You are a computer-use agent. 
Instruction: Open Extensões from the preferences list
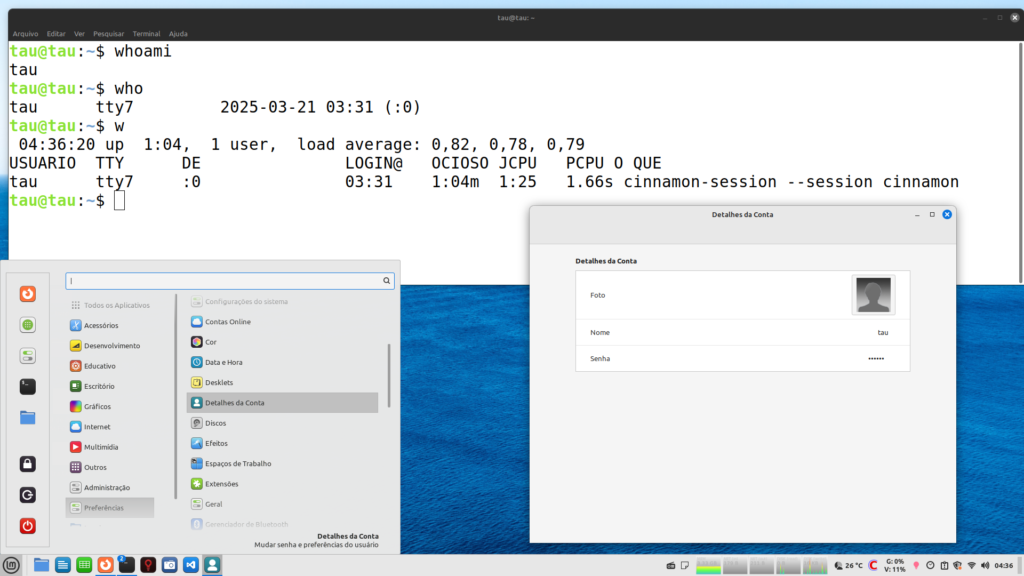pyautogui.click(x=221, y=483)
